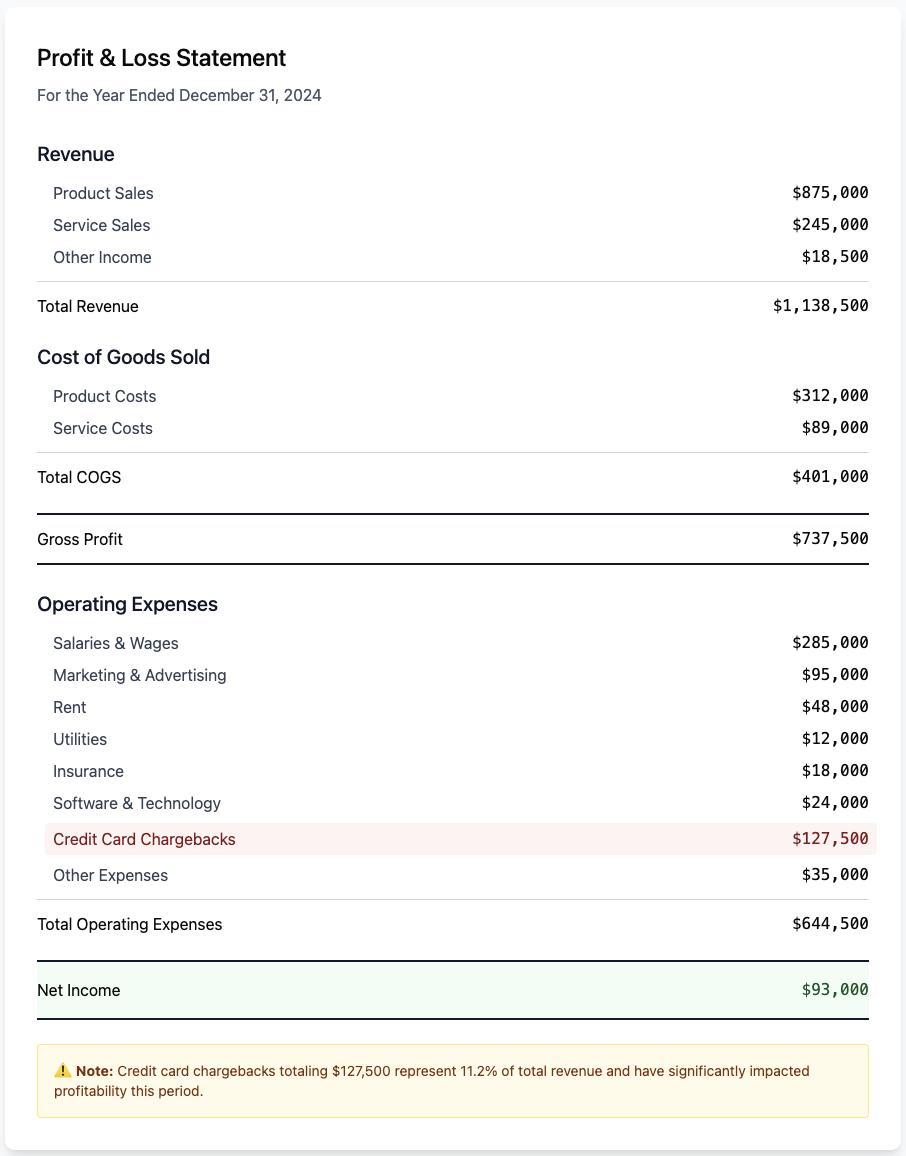Click the Marketing & Advertising amount

pyautogui.click(x=834, y=675)
